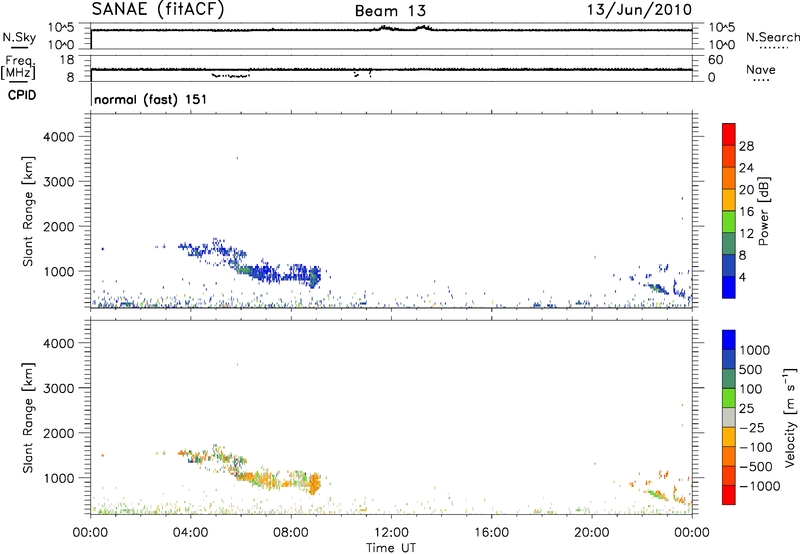Pick the yellow Power segment between 16 and 20
800x554 pixels.
click(x=729, y=200)
